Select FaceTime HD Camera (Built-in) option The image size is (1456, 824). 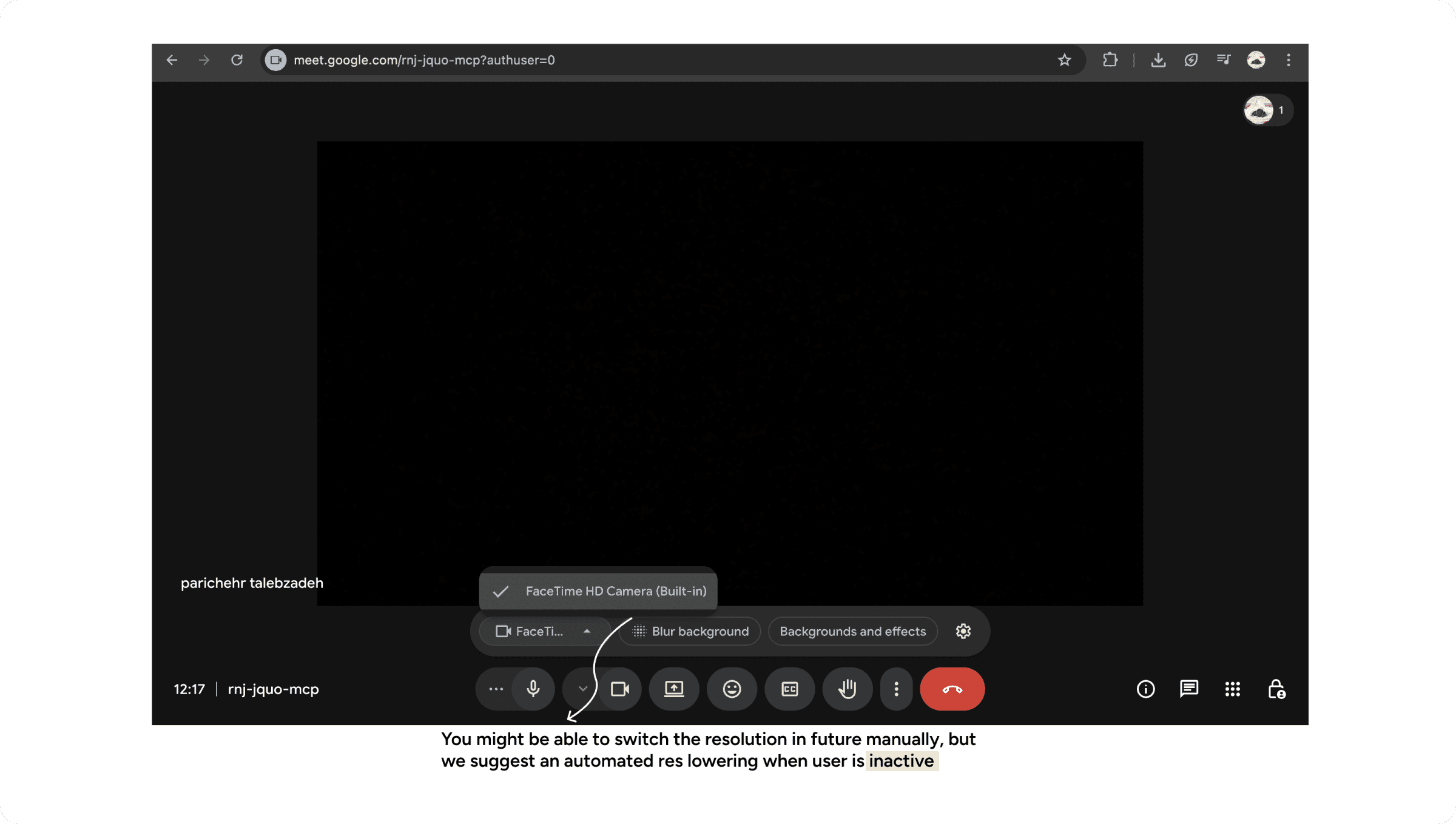click(615, 591)
